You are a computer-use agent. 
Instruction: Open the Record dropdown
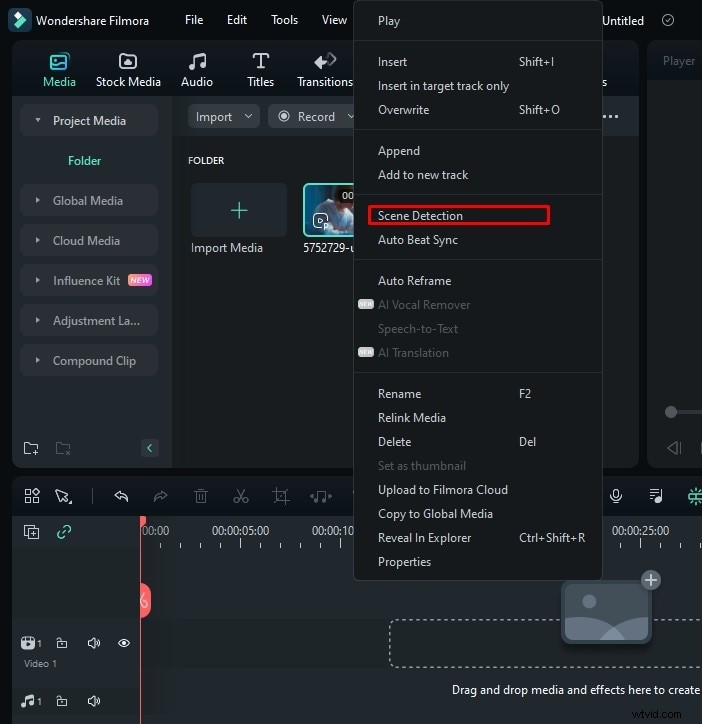pos(312,116)
